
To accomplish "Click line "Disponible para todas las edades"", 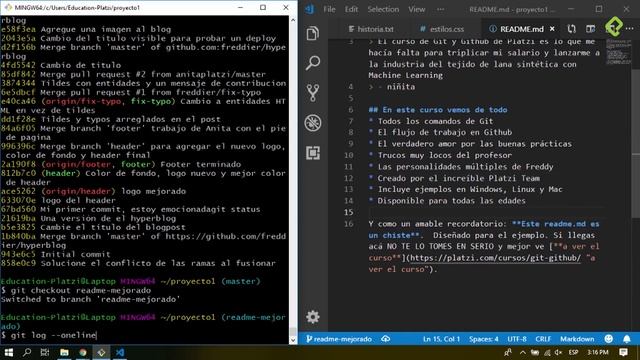I will [x=451, y=200].
